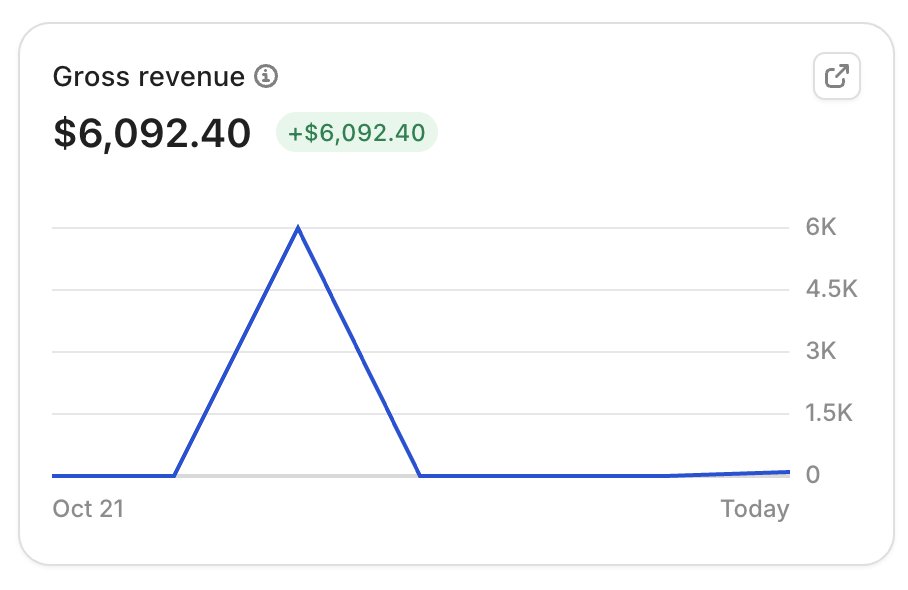Image resolution: width=908 pixels, height=590 pixels.
Task: Click the 1.5K axis label
Action: point(829,413)
